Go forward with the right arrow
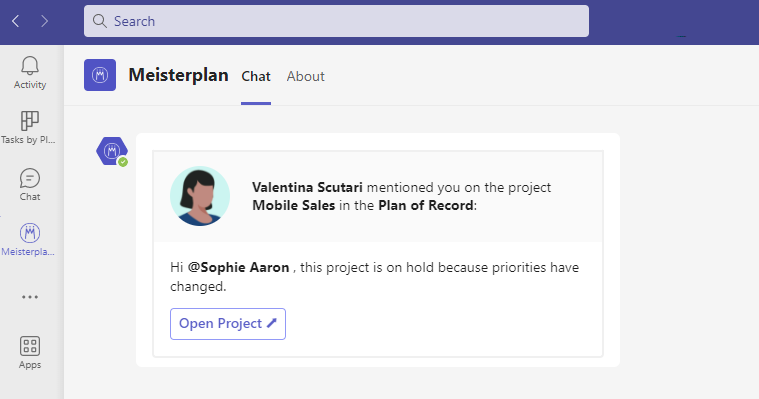 [x=45, y=21]
